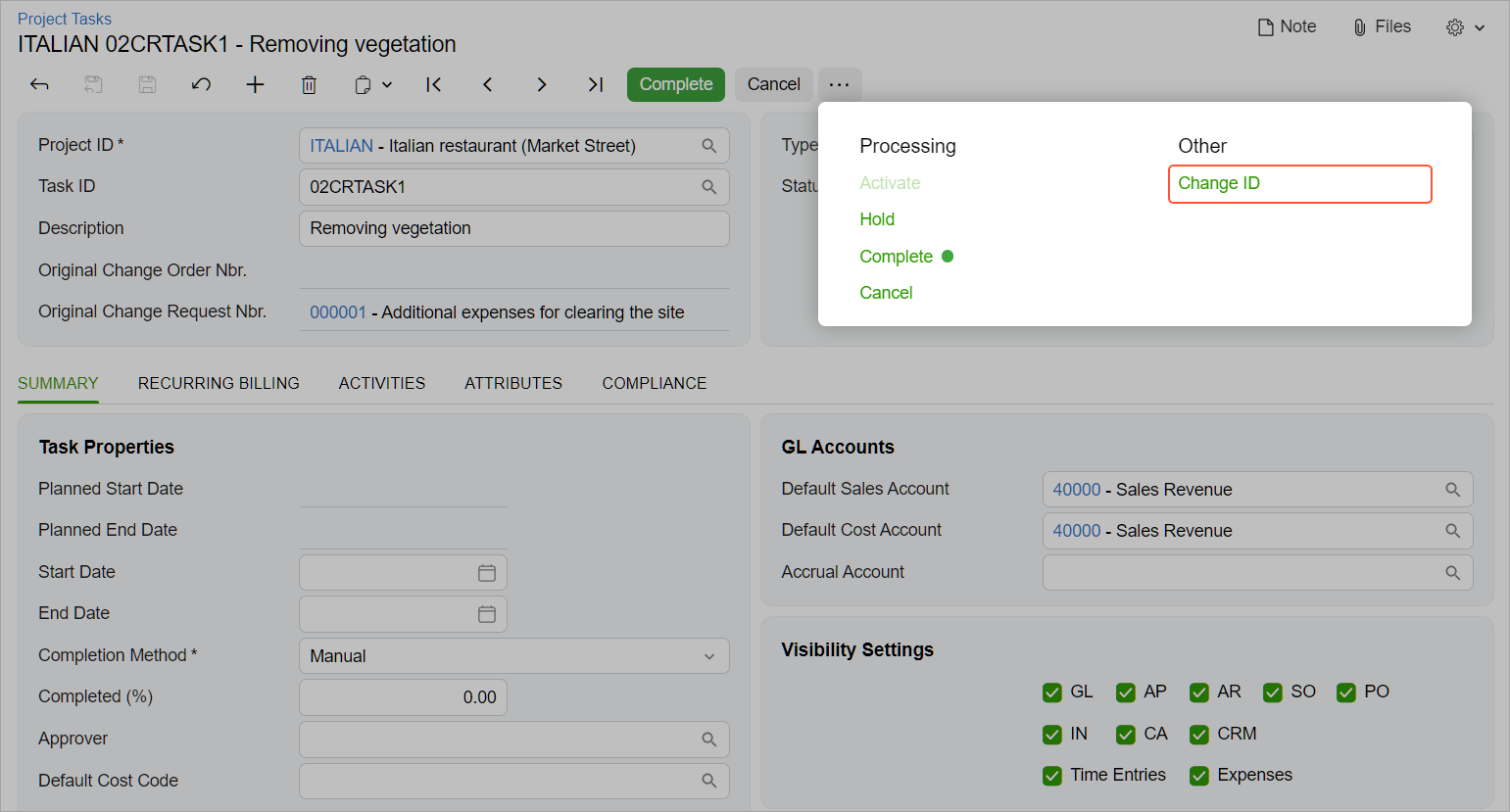1510x812 pixels.
Task: Open the settings gear menu
Action: click(x=1465, y=27)
